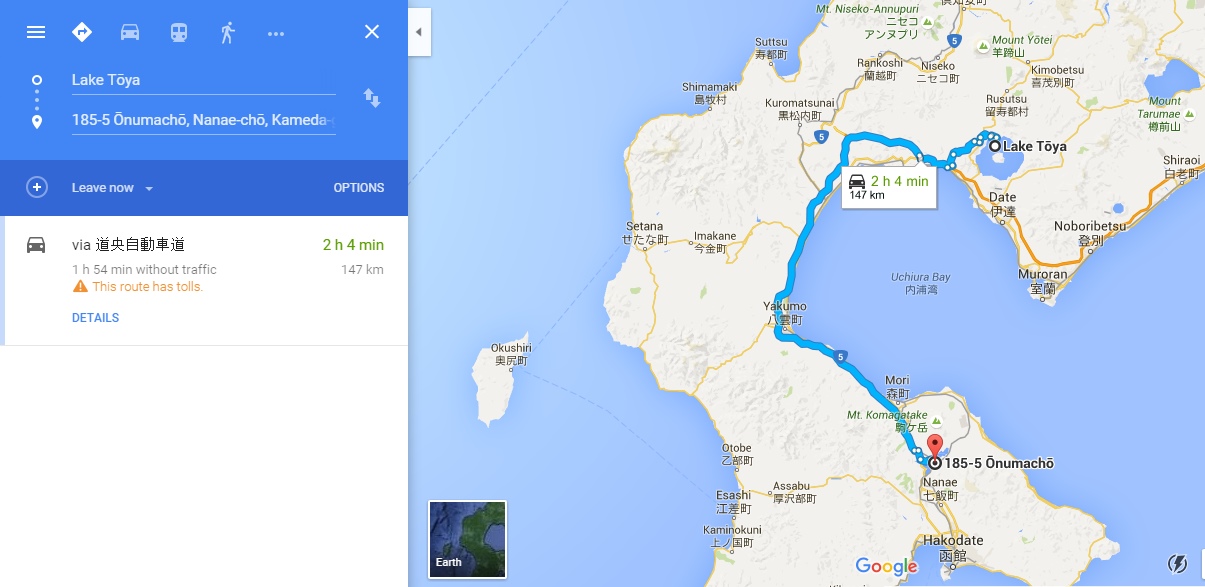Close the directions panel with the X
Viewport: 1205px width, 587px height.
(x=372, y=32)
